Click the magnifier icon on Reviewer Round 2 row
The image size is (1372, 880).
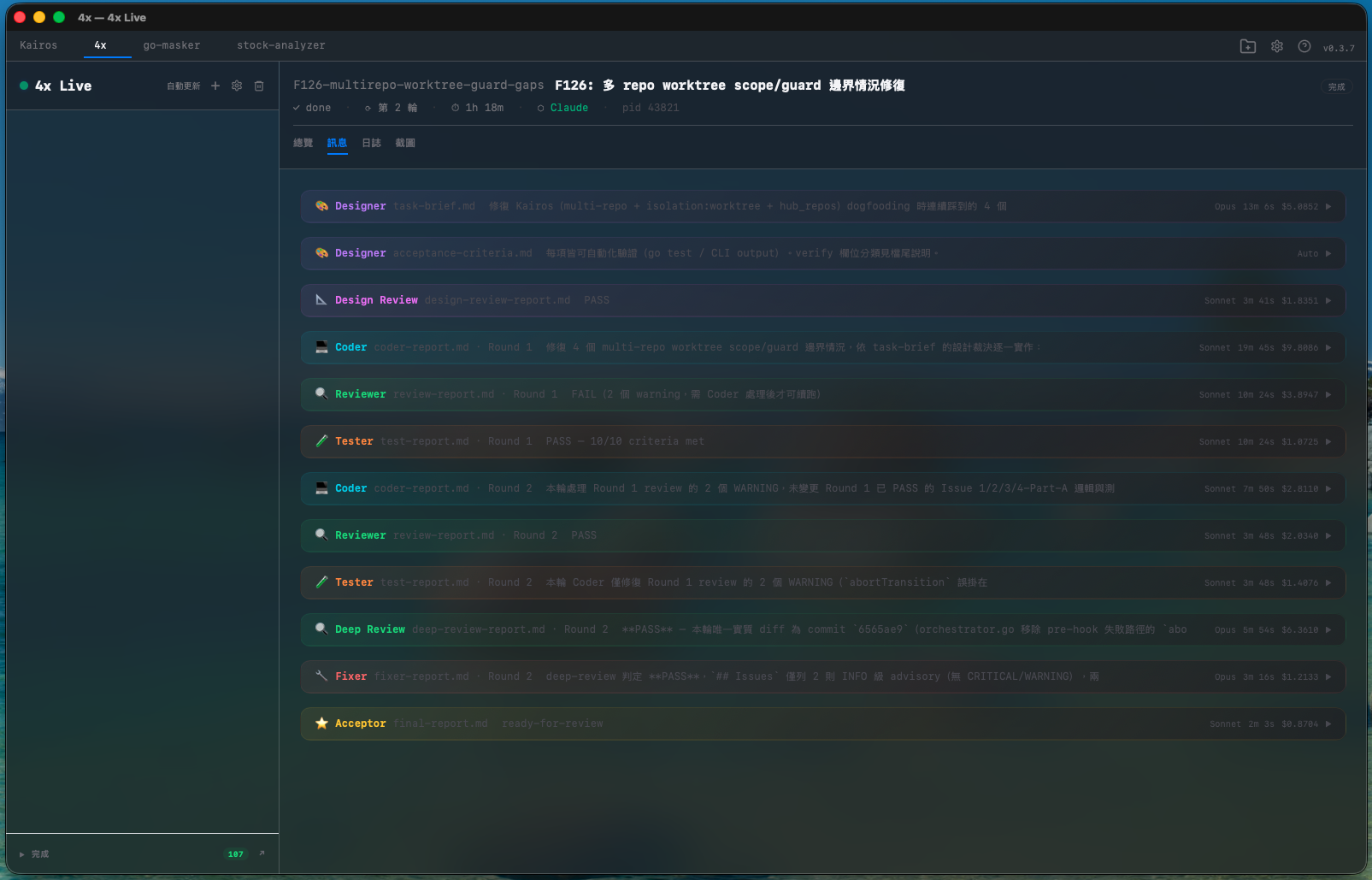tap(321, 535)
